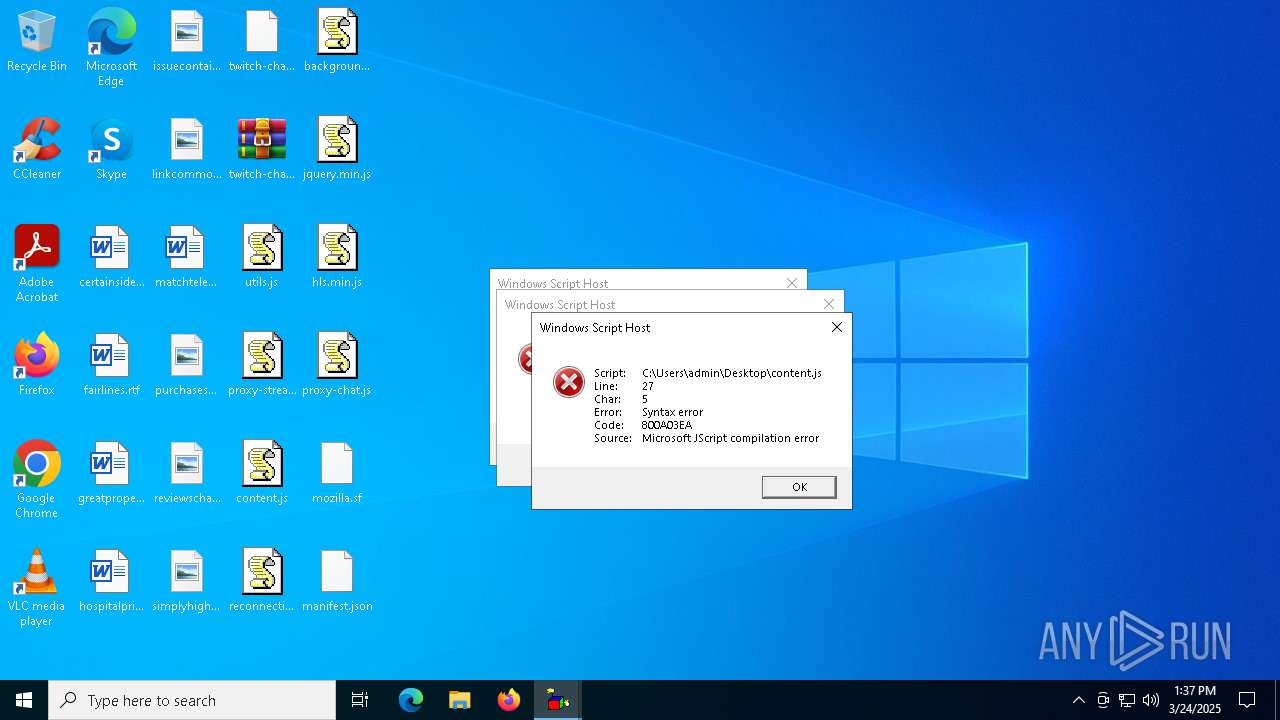Close the rearmost Windows Script Host dialog

tap(792, 283)
